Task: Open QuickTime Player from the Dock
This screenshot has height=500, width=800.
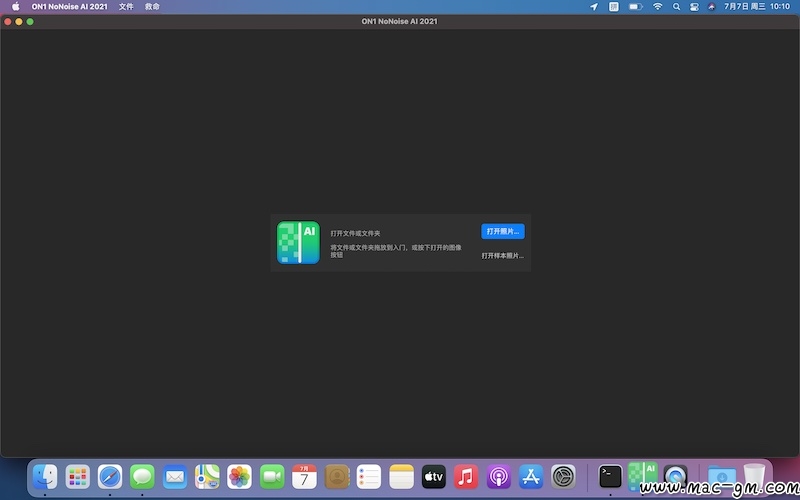Action: (675, 477)
